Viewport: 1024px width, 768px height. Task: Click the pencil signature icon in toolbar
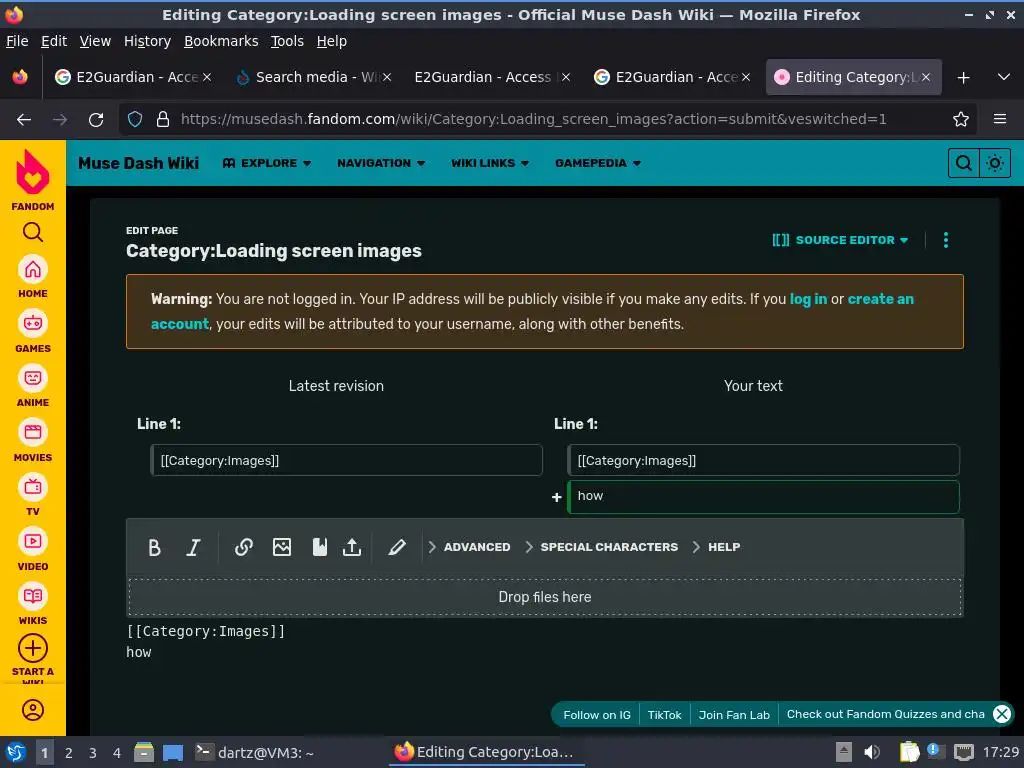click(396, 547)
